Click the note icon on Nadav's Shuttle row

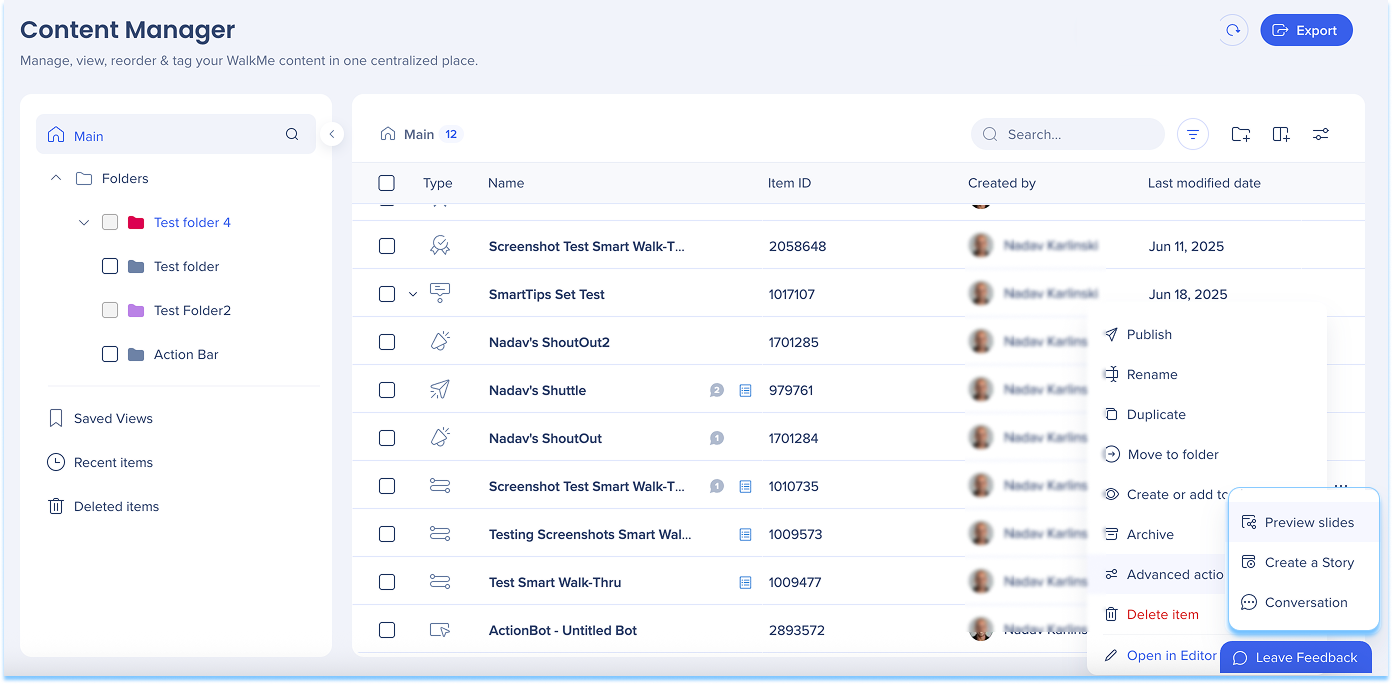745,390
